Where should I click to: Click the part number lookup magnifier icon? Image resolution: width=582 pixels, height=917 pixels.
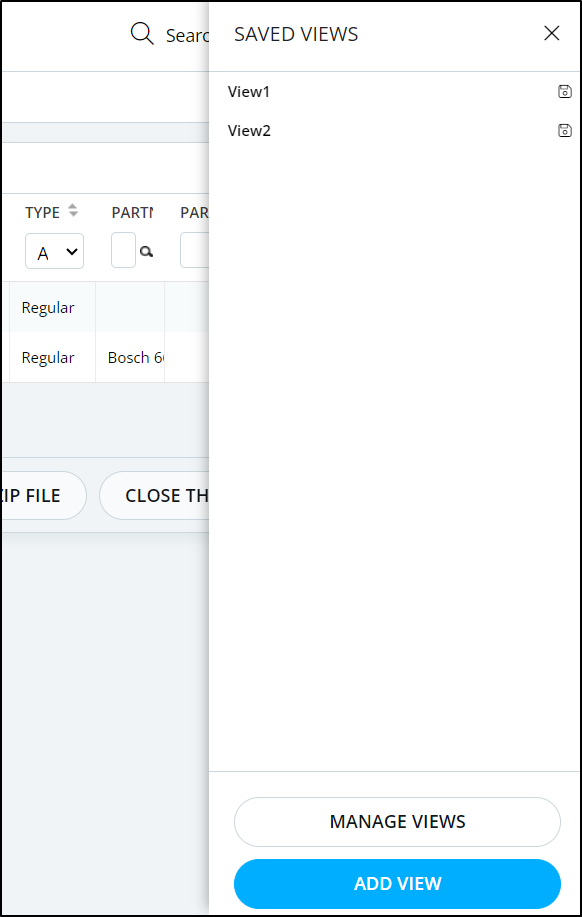coord(146,251)
